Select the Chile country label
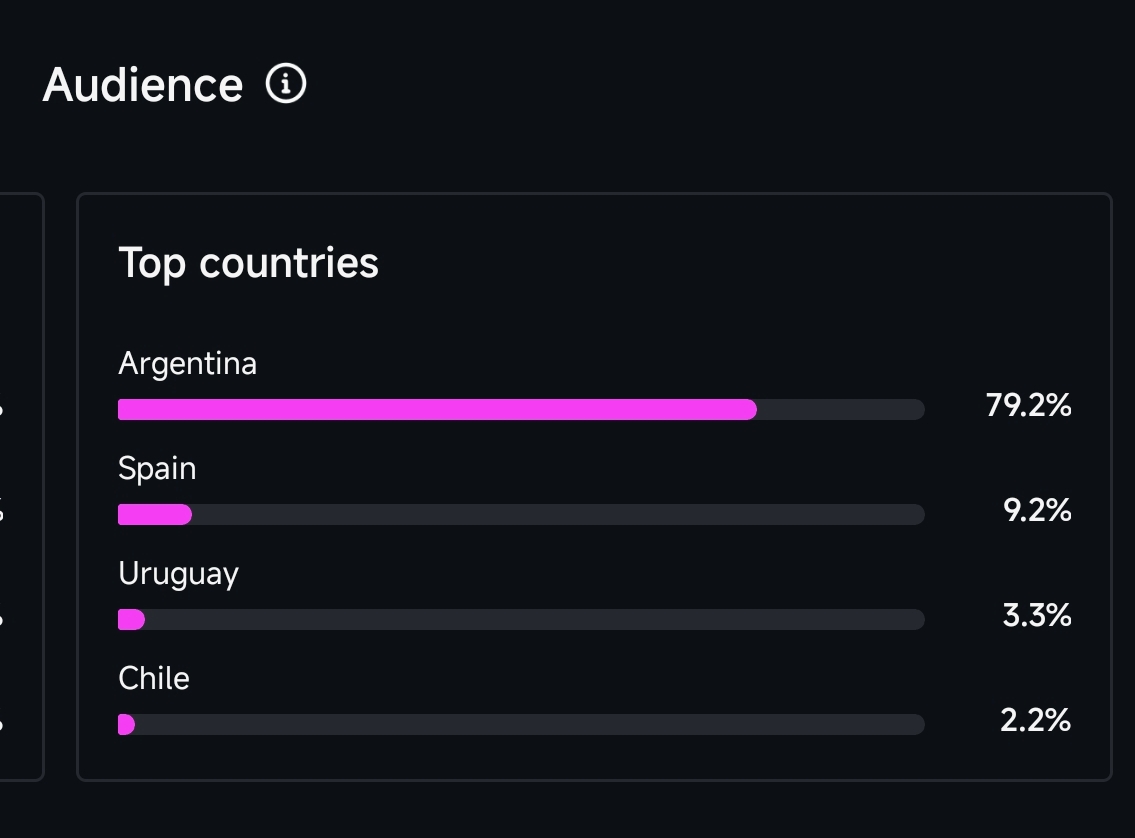This screenshot has width=1135, height=838. click(154, 678)
